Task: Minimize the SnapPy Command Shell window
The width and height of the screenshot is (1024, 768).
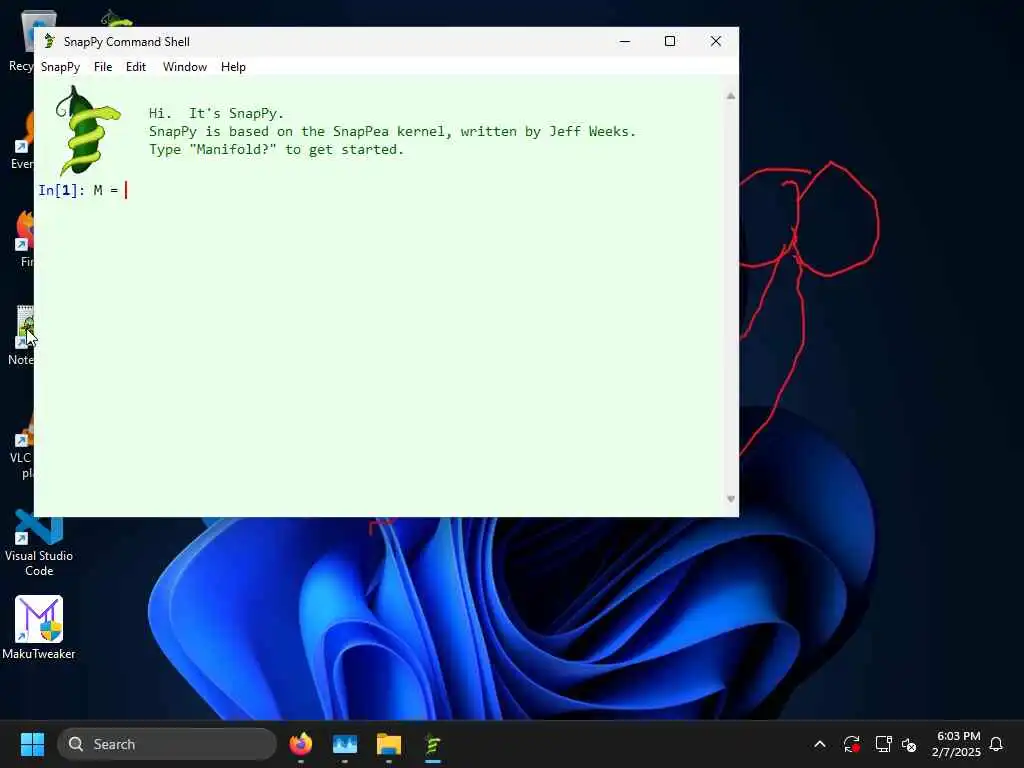Action: point(625,41)
